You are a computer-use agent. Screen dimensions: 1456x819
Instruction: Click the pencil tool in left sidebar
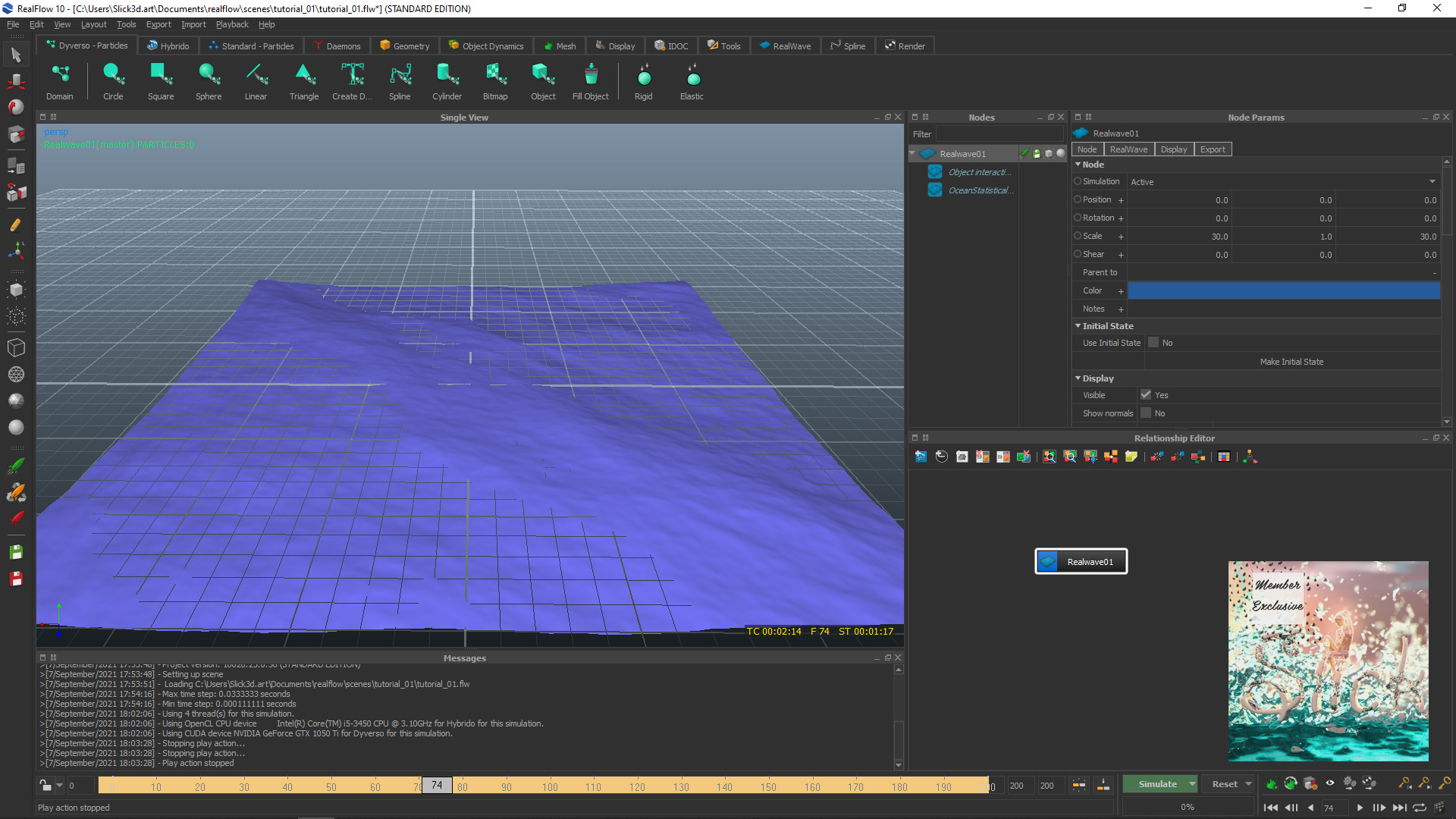[x=16, y=225]
